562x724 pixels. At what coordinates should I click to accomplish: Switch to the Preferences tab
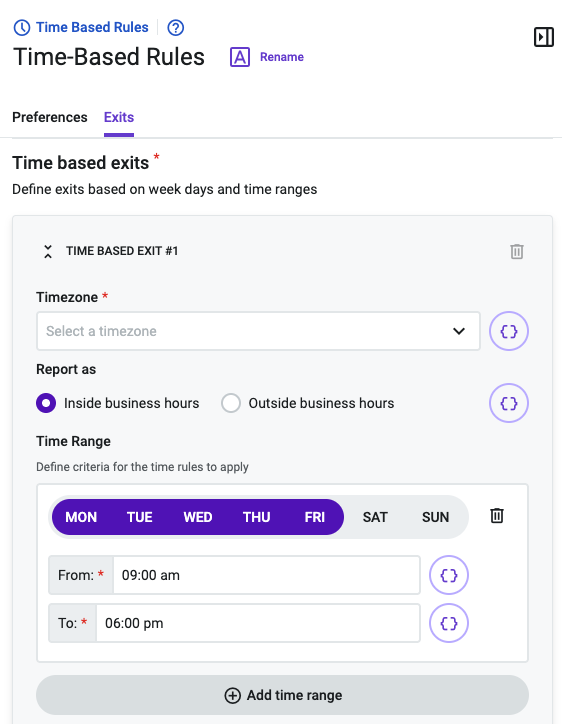coord(49,117)
